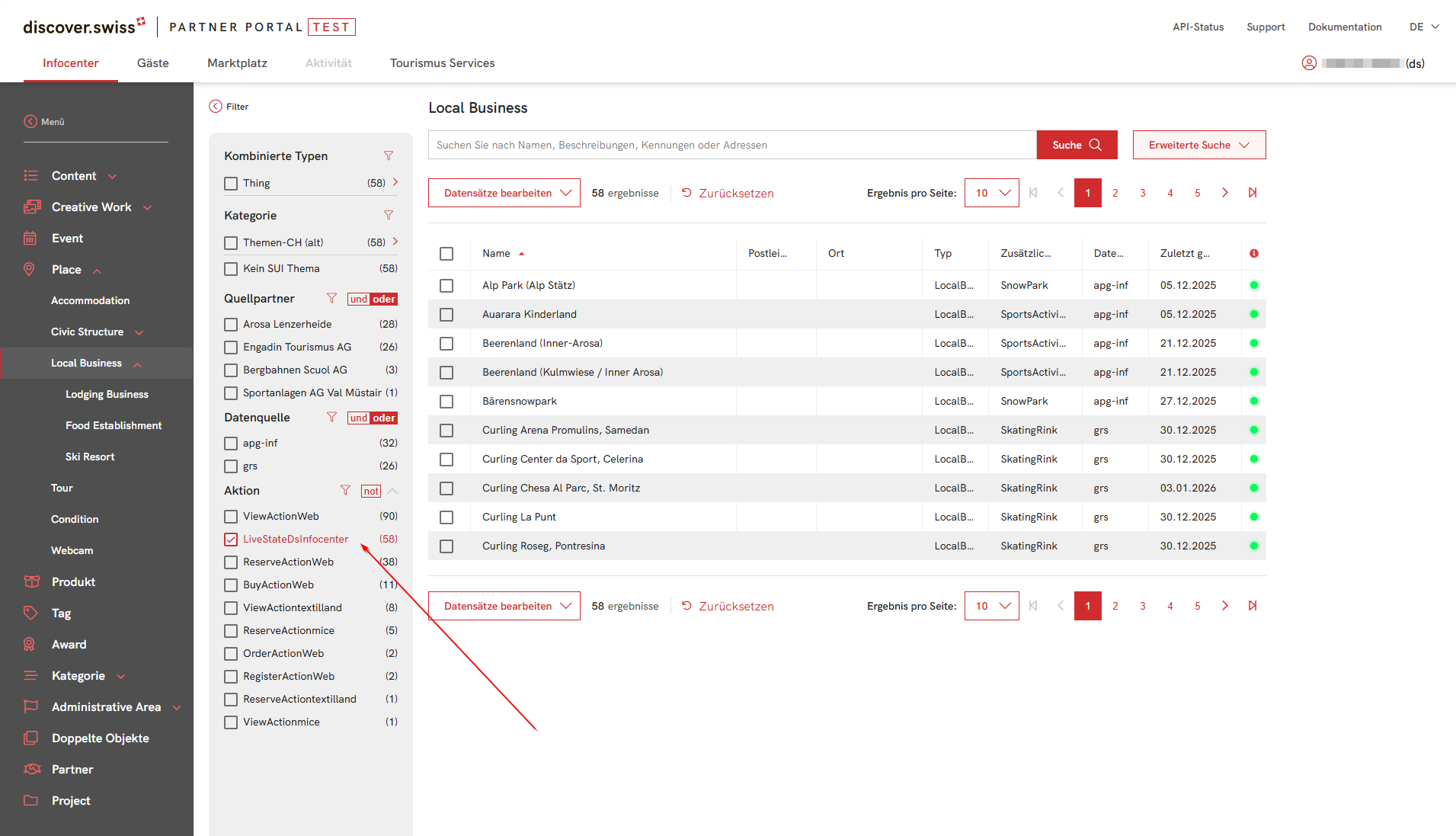
Task: Open the top Ergebnis pro Seite dropdown
Action: pos(991,193)
